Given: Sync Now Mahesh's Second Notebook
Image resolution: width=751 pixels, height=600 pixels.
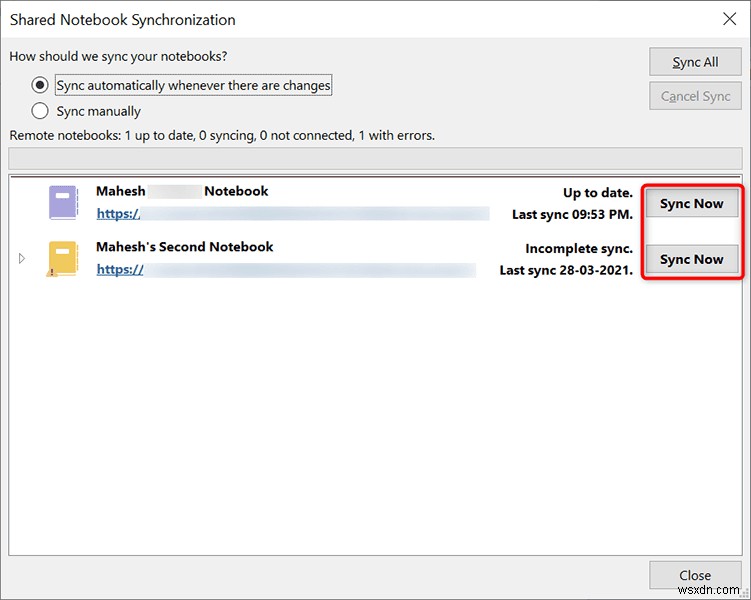Looking at the screenshot, I should click(691, 259).
